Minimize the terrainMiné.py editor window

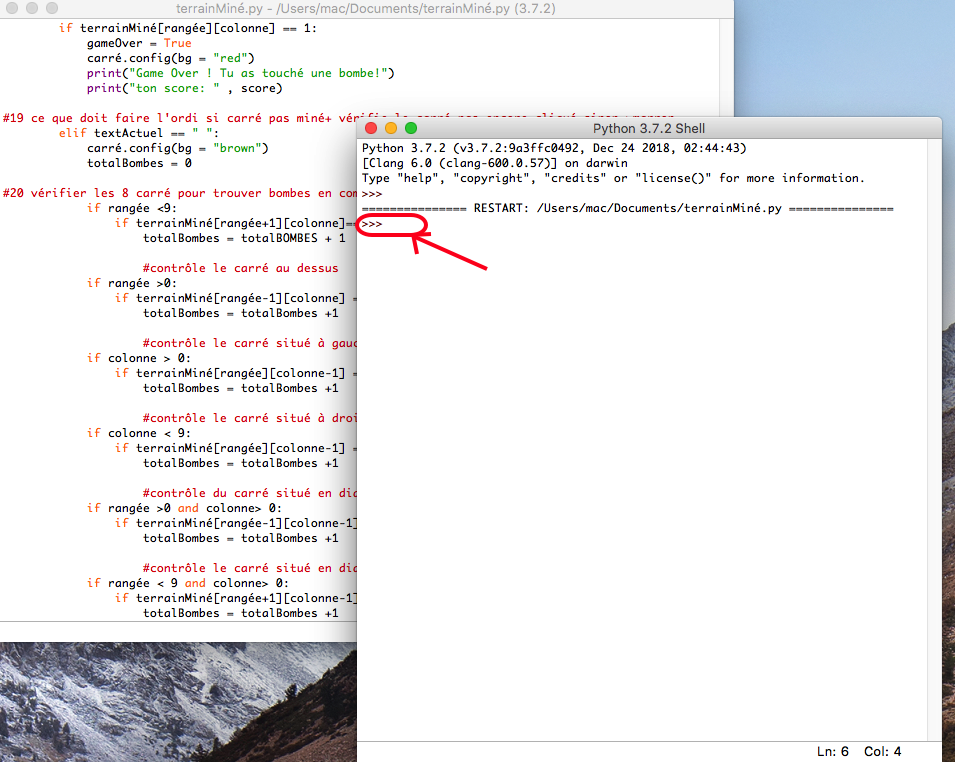click(x=34, y=10)
